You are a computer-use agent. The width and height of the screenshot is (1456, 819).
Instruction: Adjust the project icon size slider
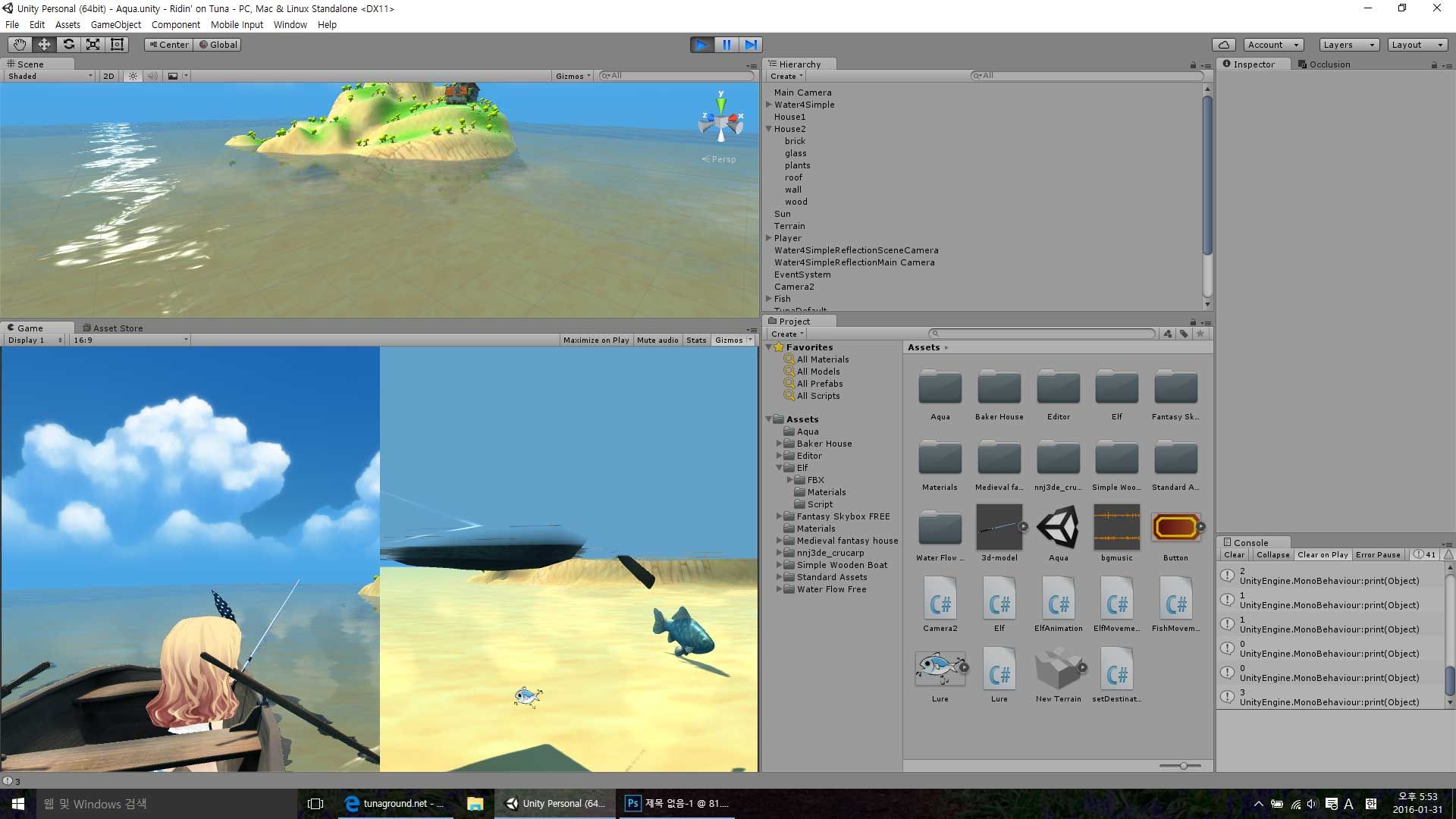pos(1183,766)
